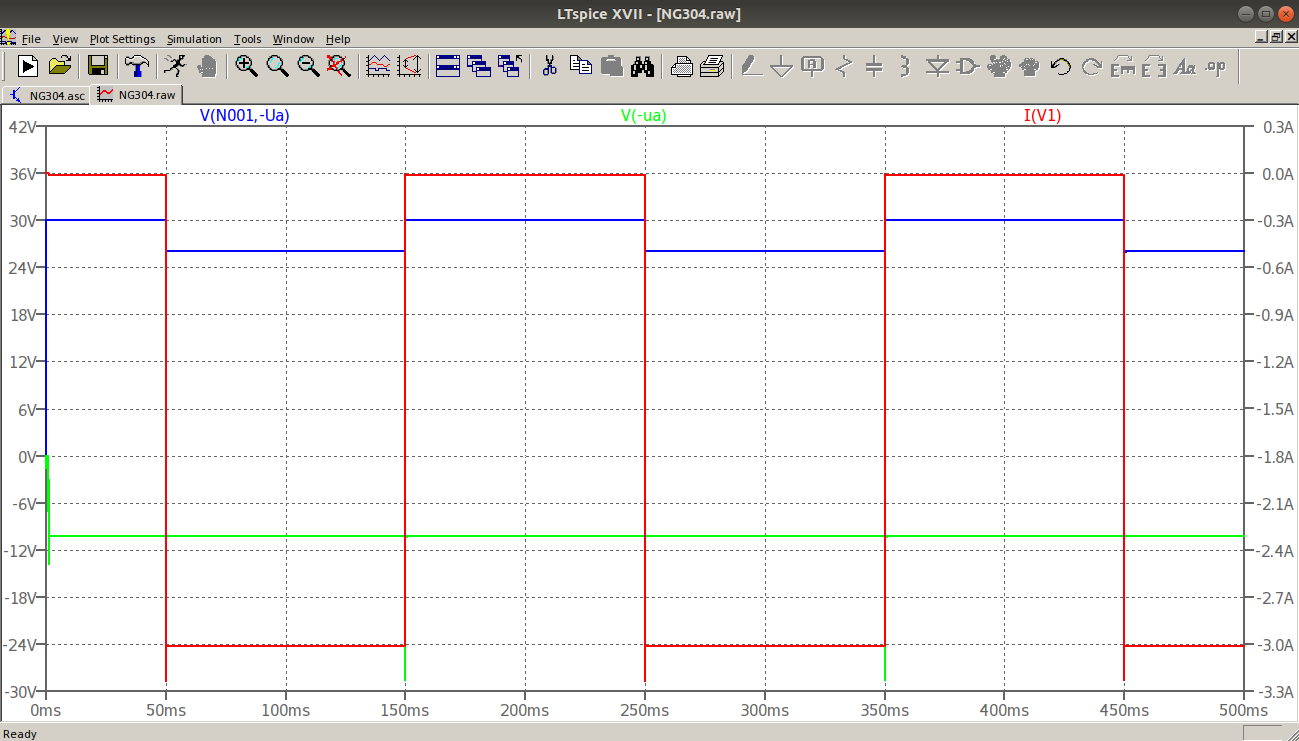The width and height of the screenshot is (1299, 741).
Task: Click the Zoom Full Extents crossed magnifier icon
Action: tap(339, 66)
